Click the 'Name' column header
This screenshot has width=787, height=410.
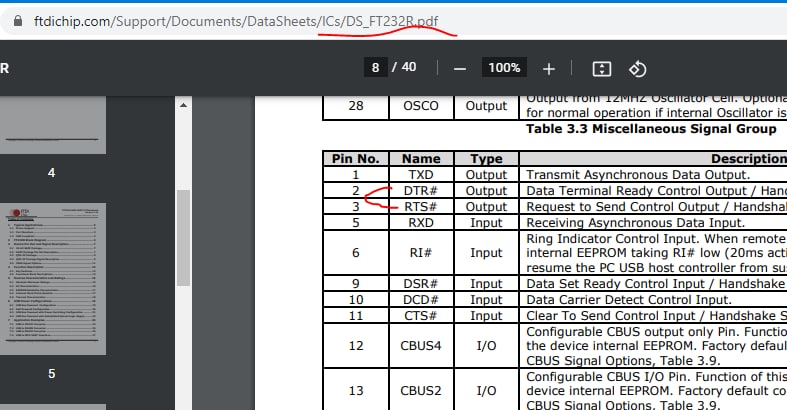(421, 159)
